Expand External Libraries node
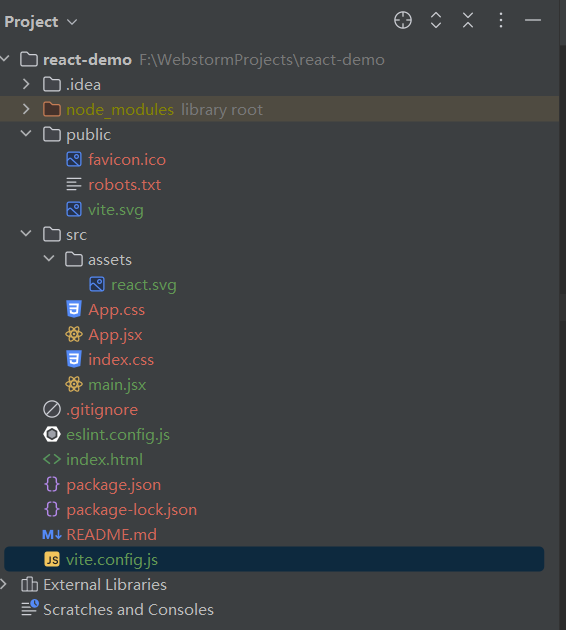The width and height of the screenshot is (566, 630). click(4, 584)
